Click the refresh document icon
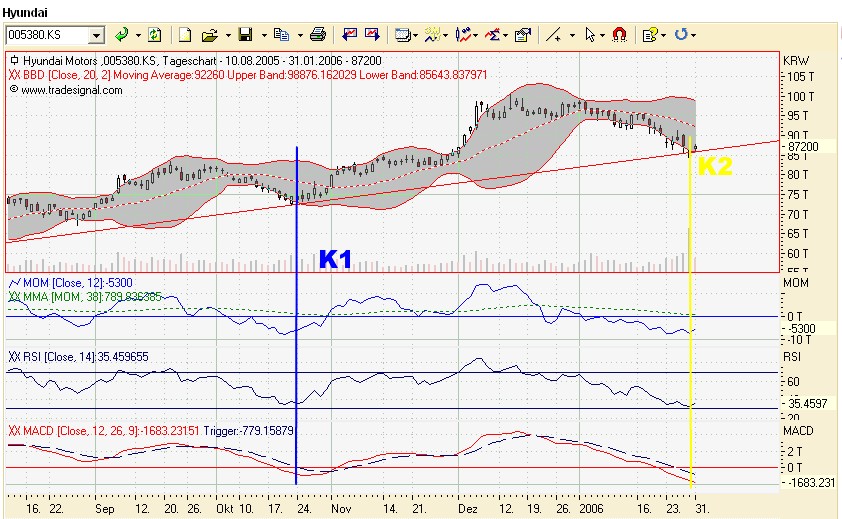The image size is (842, 519). coord(155,35)
